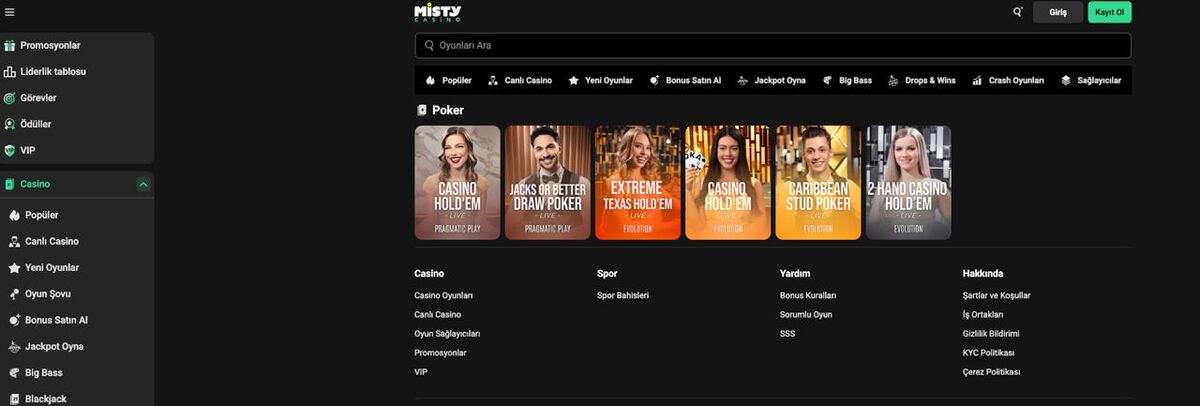Open Caribbean Stud Poker game thumbnail
Viewport: 1200px width, 406px height.
pyautogui.click(x=818, y=182)
